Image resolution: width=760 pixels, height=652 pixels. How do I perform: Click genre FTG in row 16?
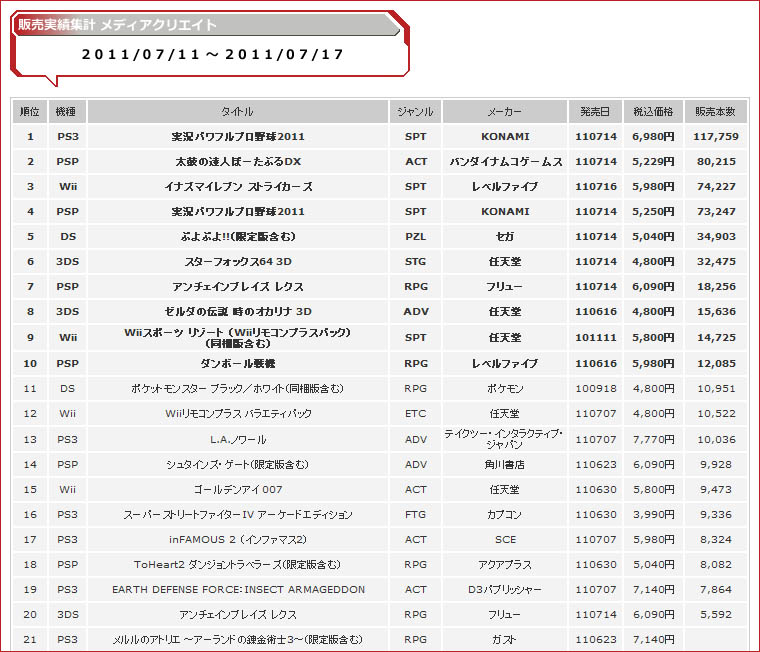(415, 515)
